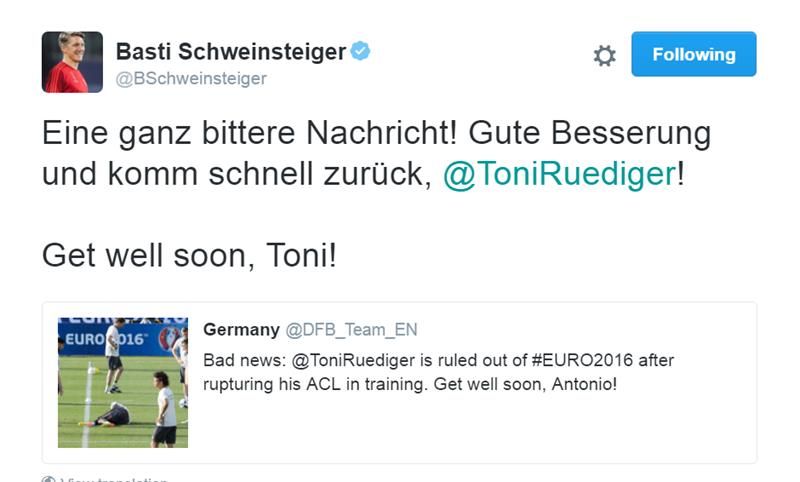Open the gear settings menu

click(x=604, y=55)
